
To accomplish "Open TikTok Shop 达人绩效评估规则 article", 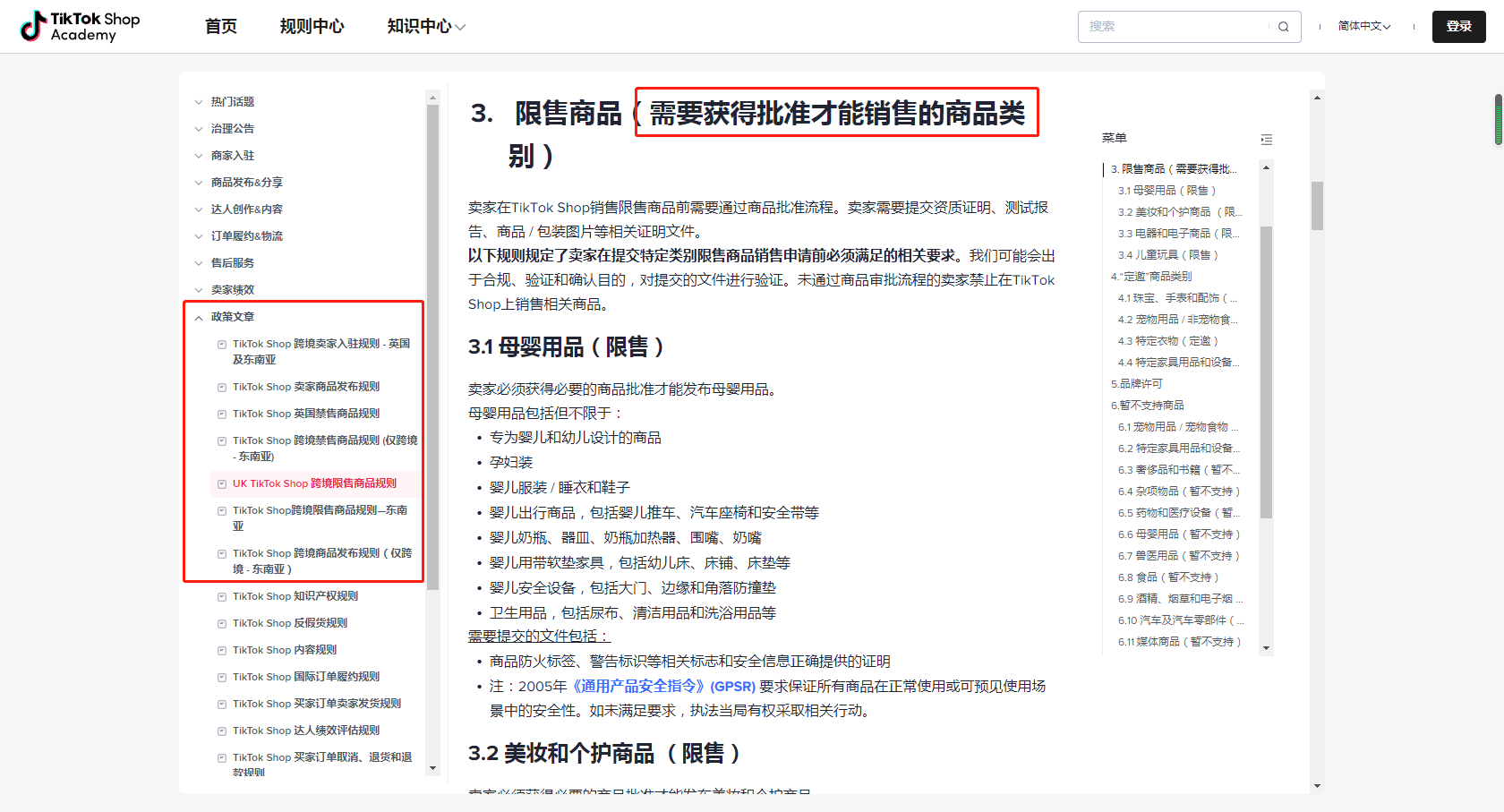I will pos(306,731).
